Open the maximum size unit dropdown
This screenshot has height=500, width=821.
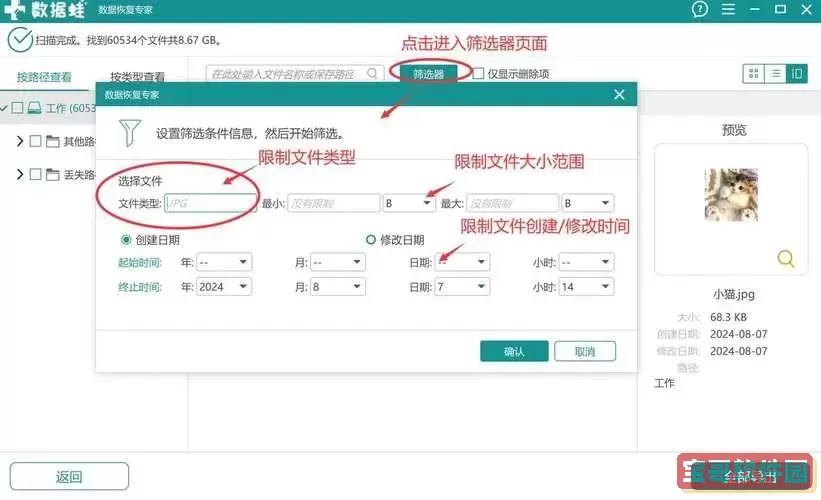click(587, 203)
